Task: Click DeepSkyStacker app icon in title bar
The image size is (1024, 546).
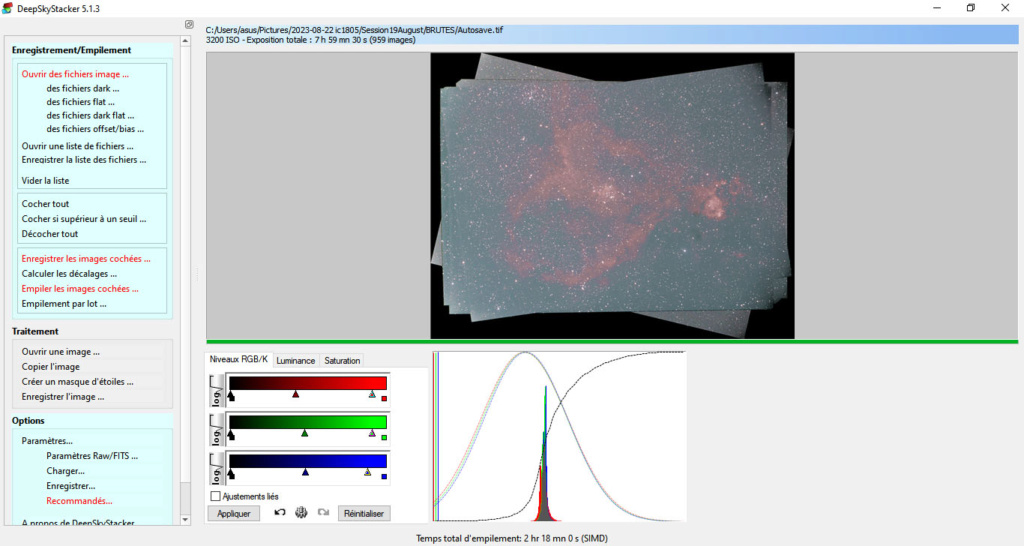Action: tap(7, 8)
